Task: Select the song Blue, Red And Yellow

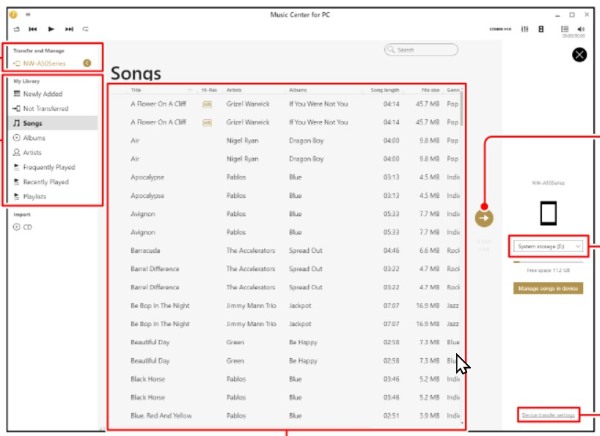Action: point(161,416)
